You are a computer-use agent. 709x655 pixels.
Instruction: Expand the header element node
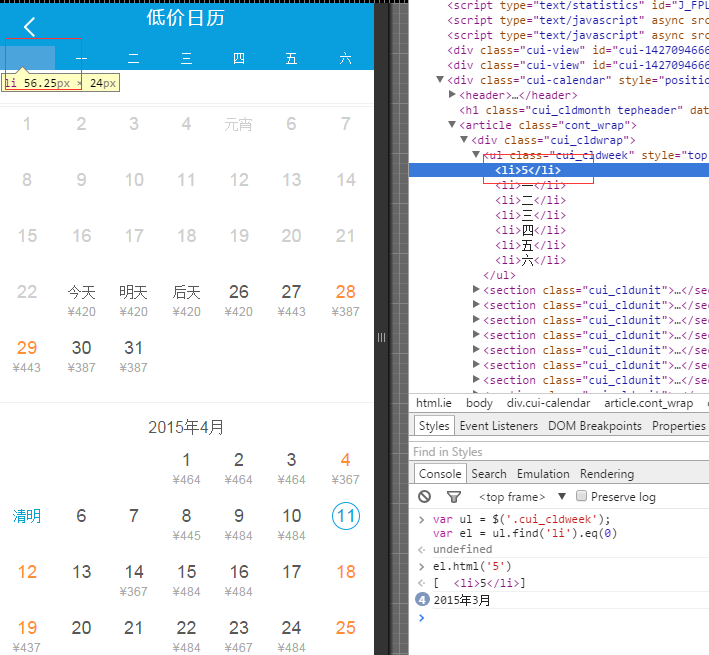click(453, 95)
